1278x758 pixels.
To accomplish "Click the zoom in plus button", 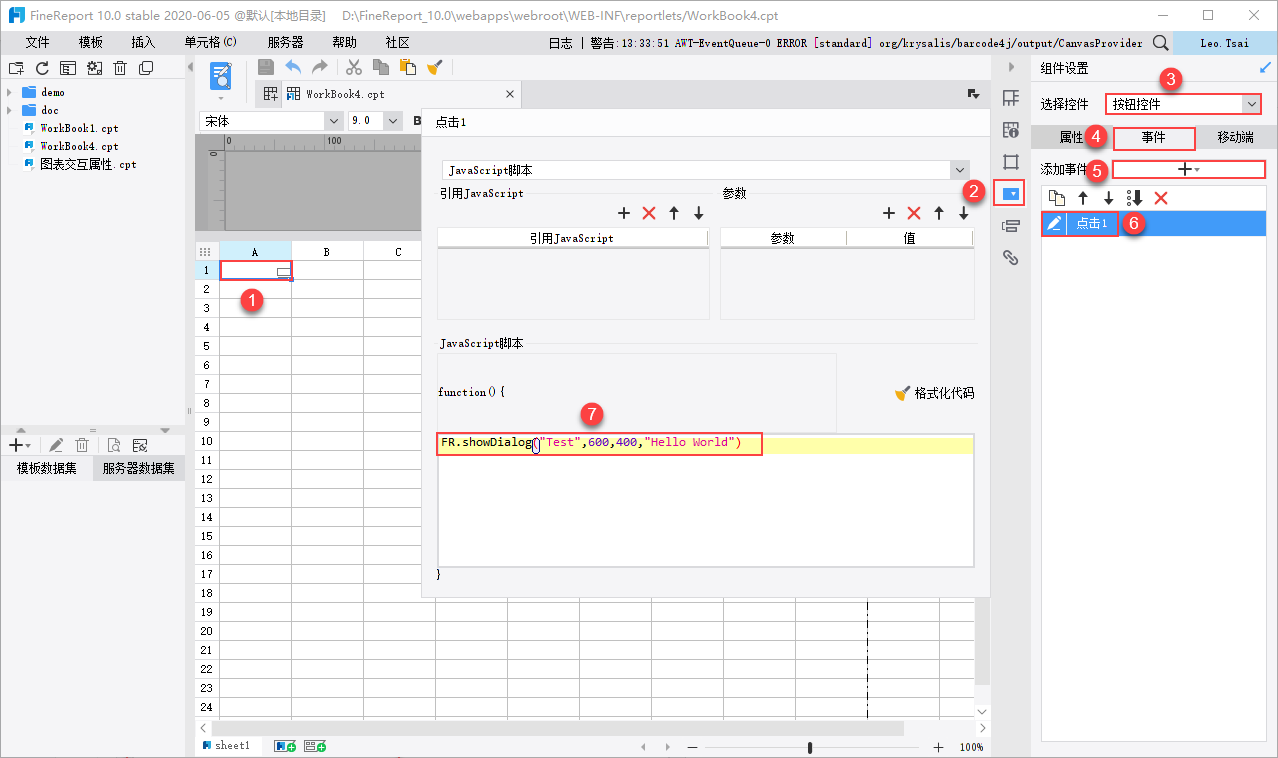I will [x=938, y=747].
